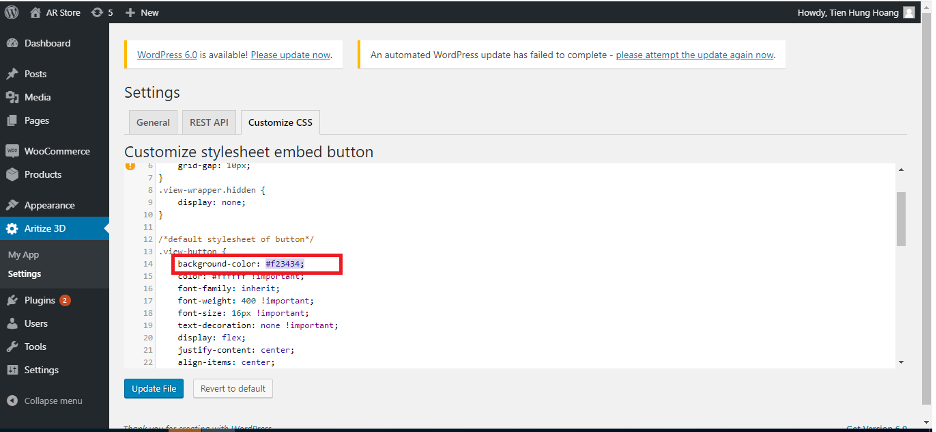Open the WooCommerce sidebar icon

pyautogui.click(x=12, y=151)
